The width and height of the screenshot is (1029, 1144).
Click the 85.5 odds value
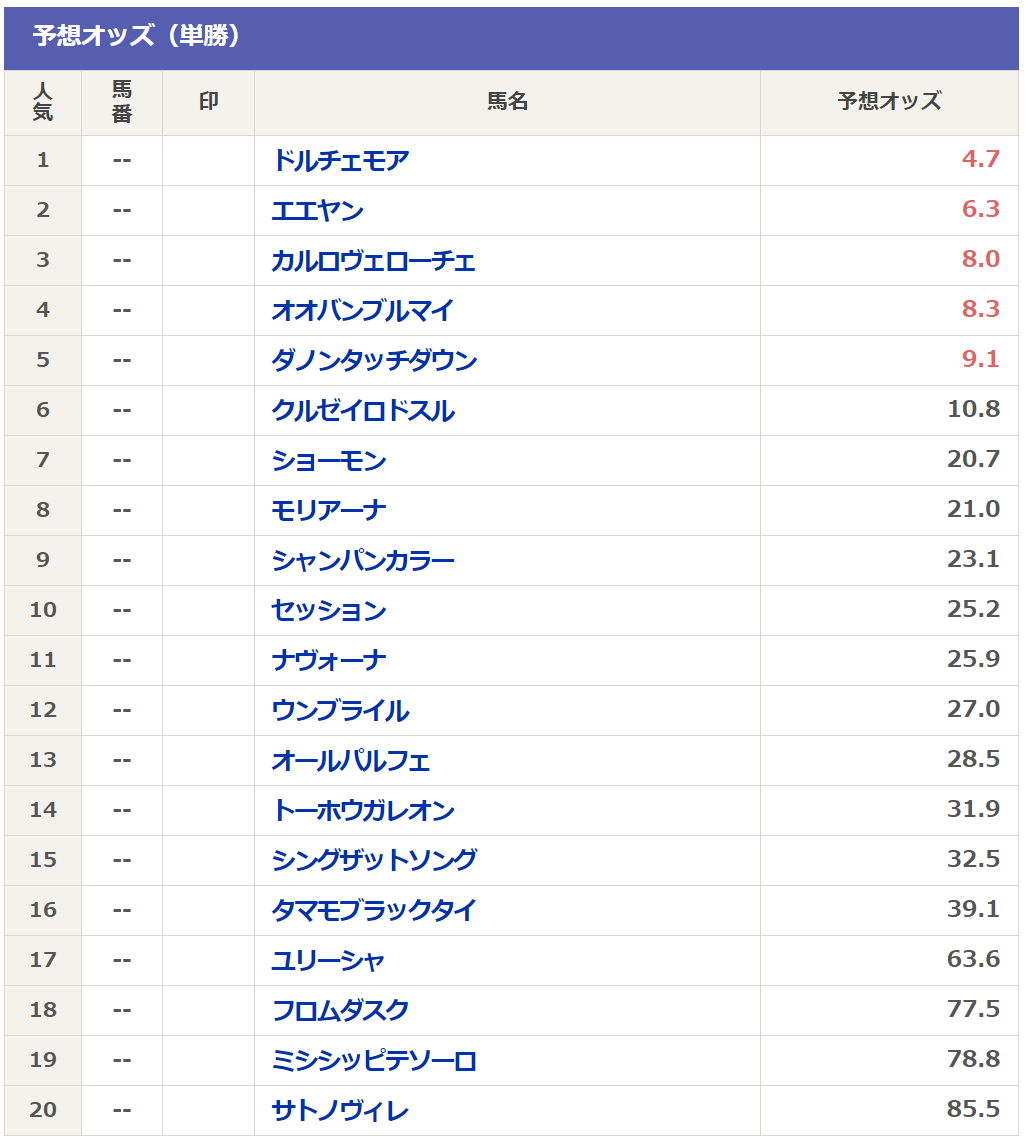(974, 1108)
